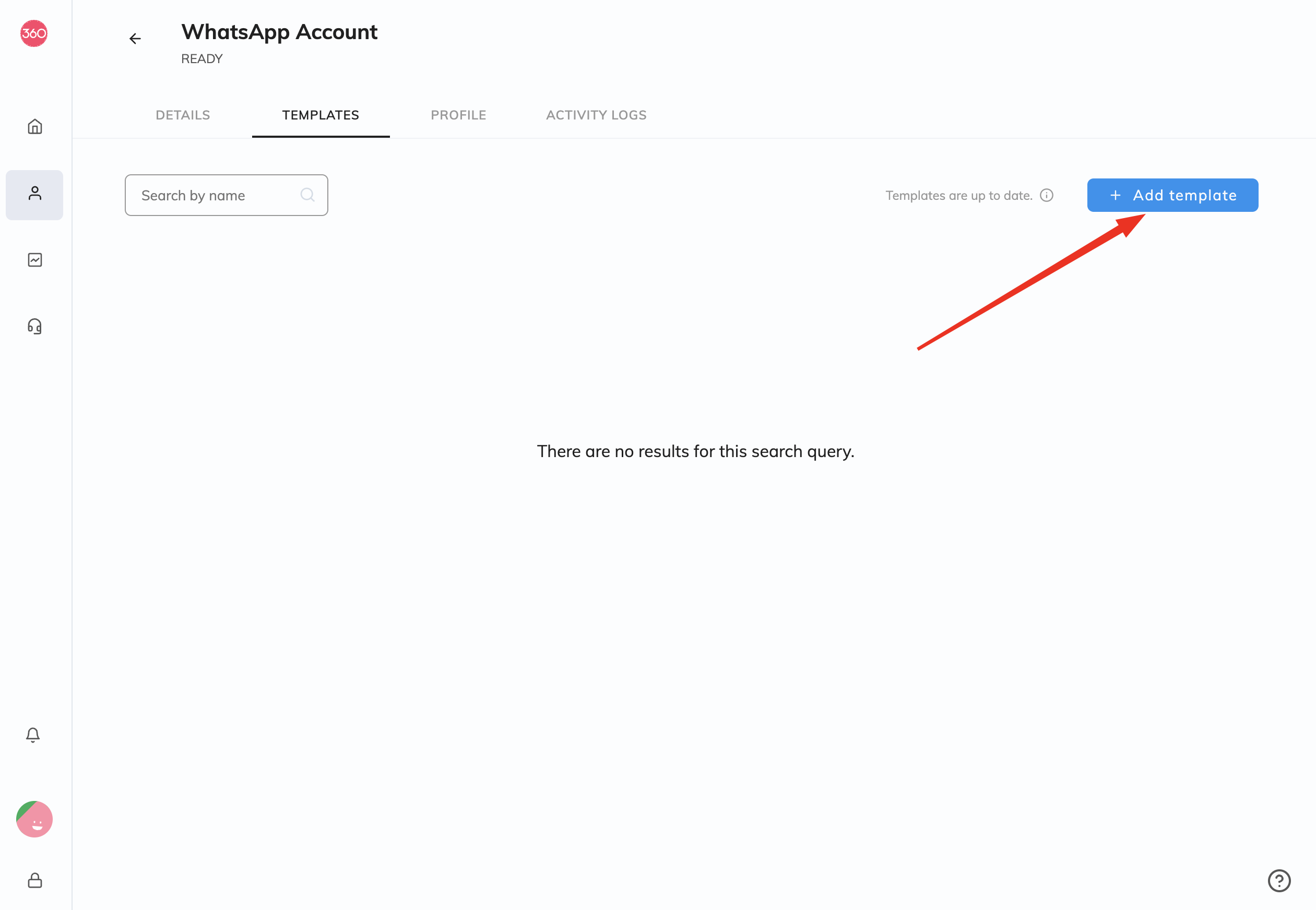The height and width of the screenshot is (910, 1316).
Task: Click the lock icon in sidebar
Action: tap(35, 881)
